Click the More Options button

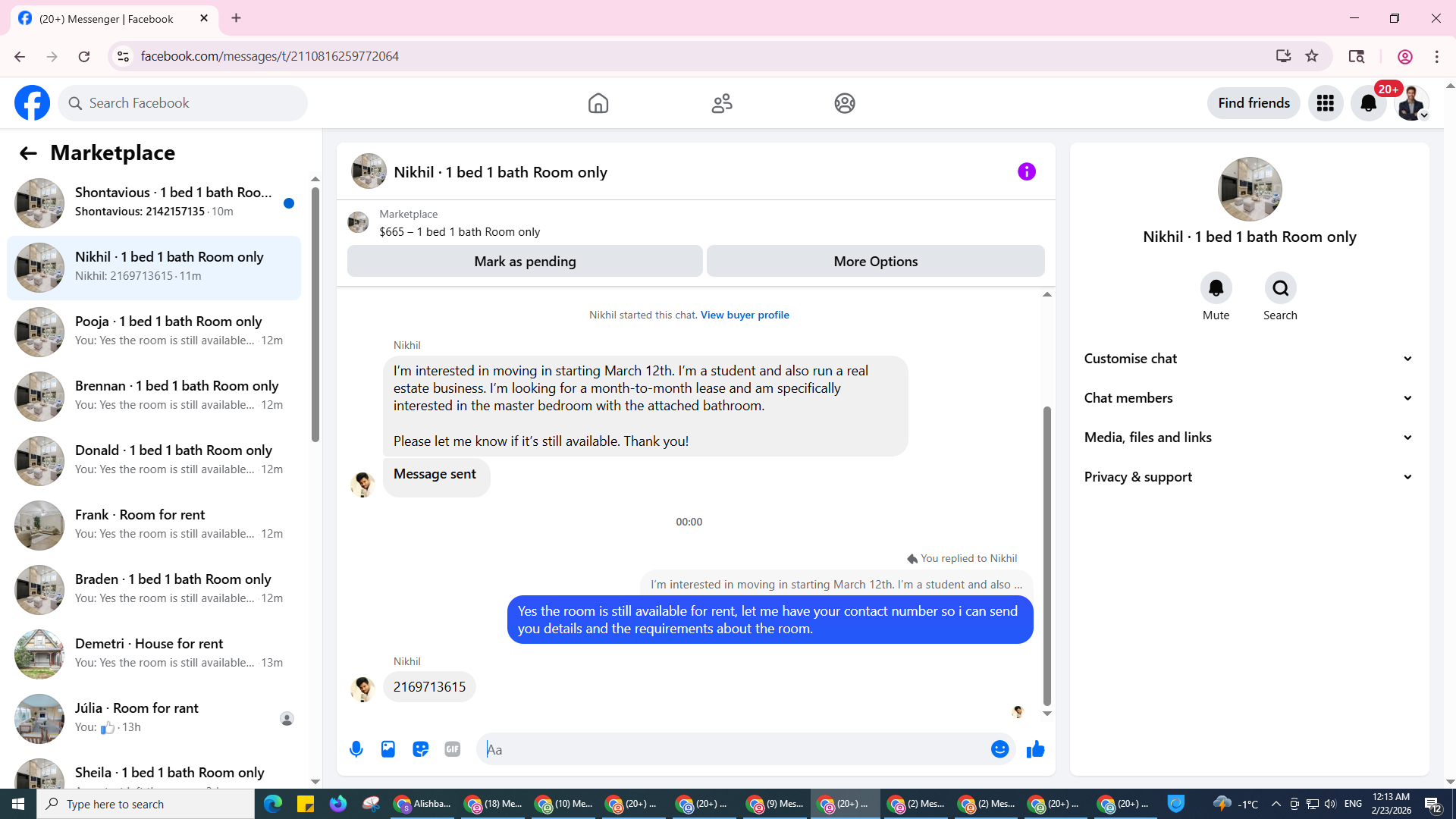(x=876, y=262)
